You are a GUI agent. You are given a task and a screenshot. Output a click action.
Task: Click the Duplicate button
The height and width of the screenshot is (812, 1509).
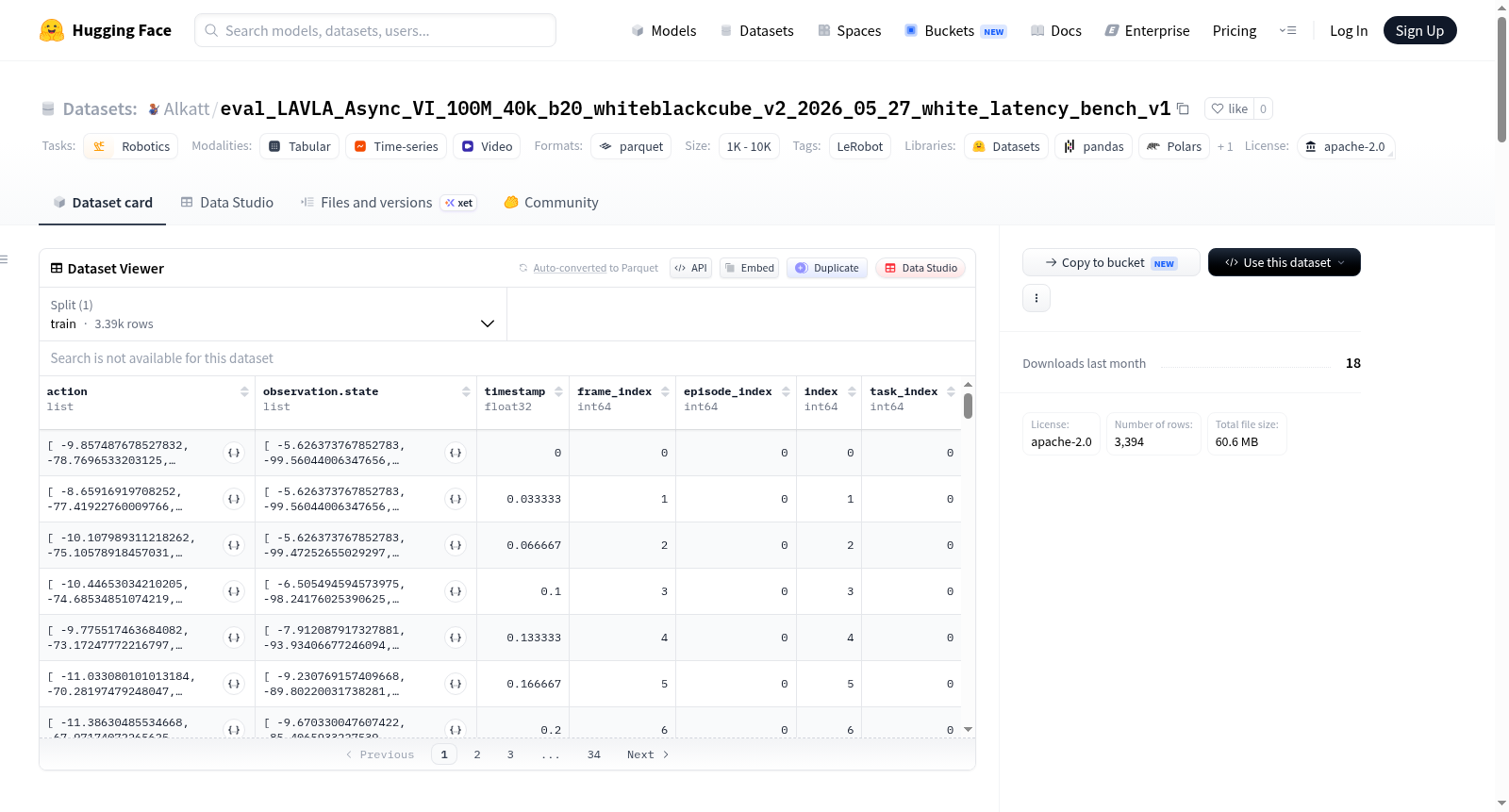coord(827,268)
